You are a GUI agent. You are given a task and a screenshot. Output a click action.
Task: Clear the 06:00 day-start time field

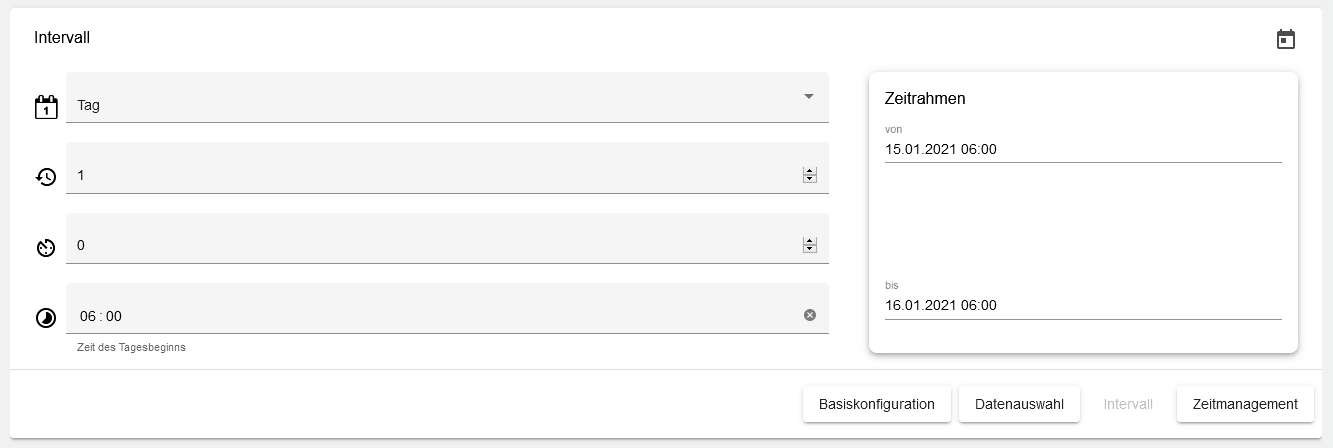810,315
